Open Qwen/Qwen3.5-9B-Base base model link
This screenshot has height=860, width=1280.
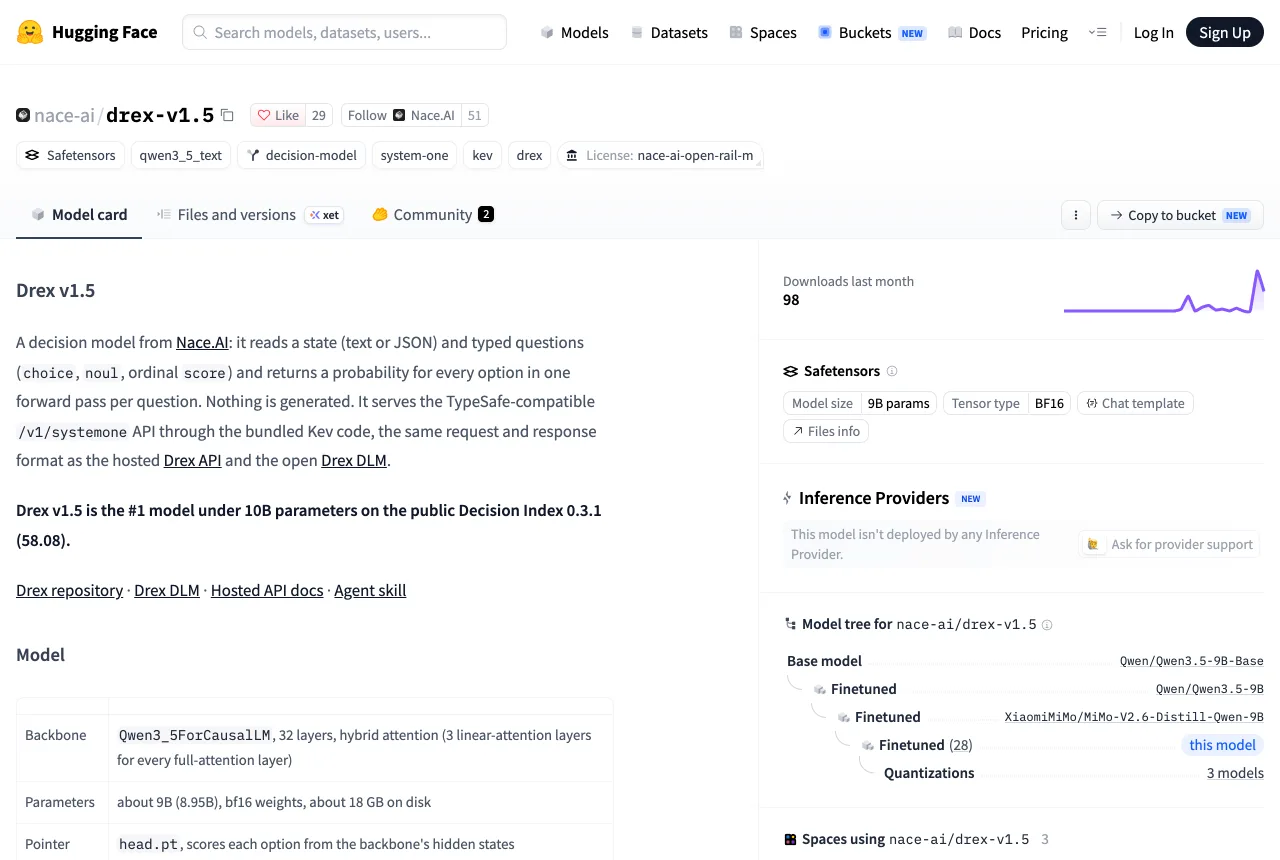1192,661
